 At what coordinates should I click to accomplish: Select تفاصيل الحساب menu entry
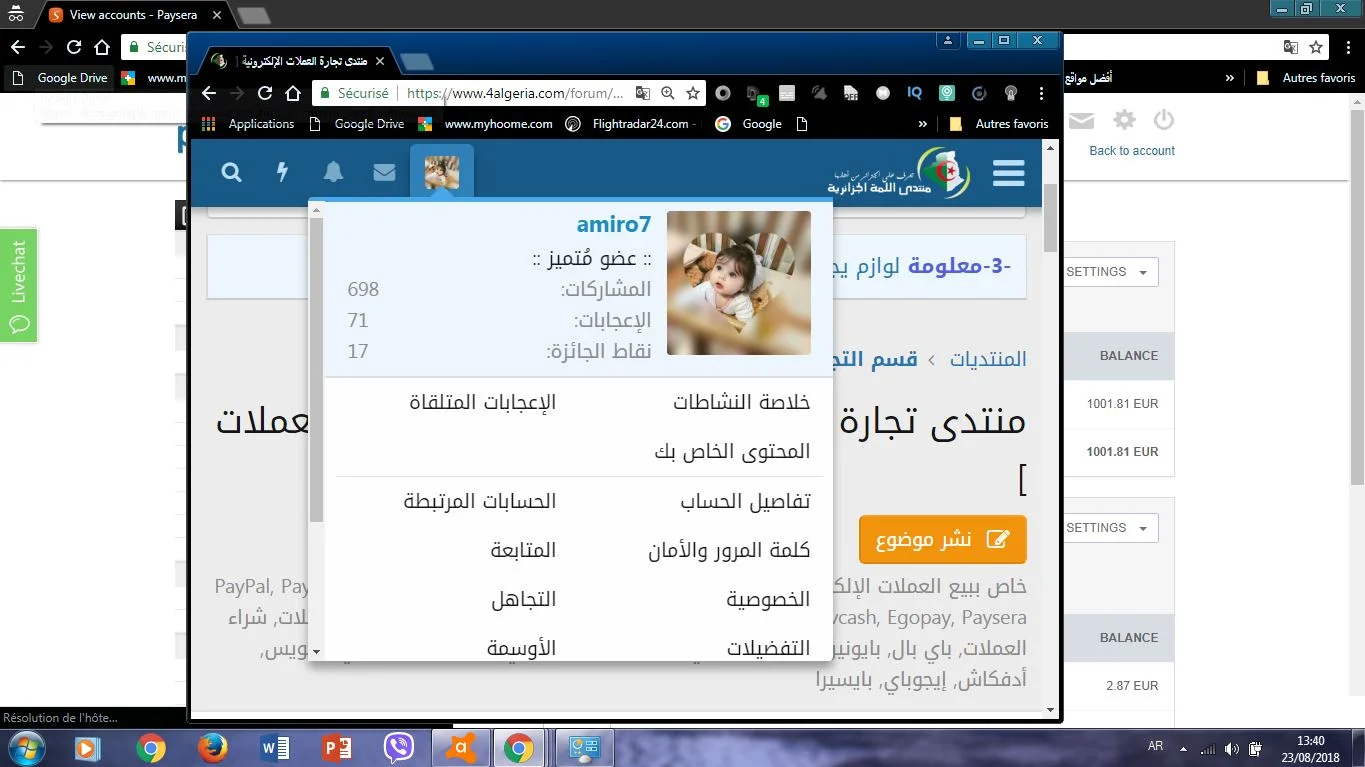[745, 501]
